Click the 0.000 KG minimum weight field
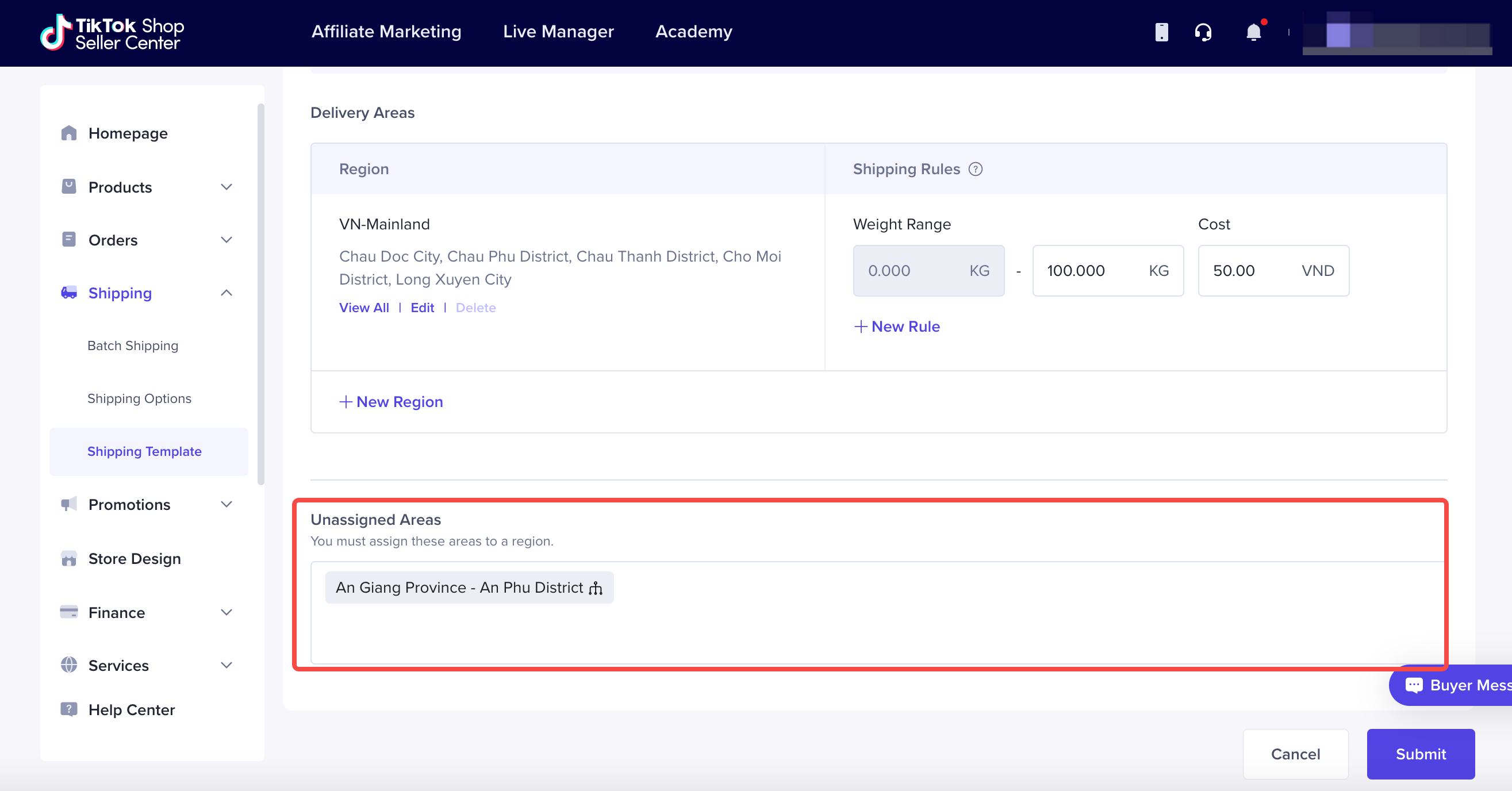The image size is (1512, 791). tap(928, 271)
